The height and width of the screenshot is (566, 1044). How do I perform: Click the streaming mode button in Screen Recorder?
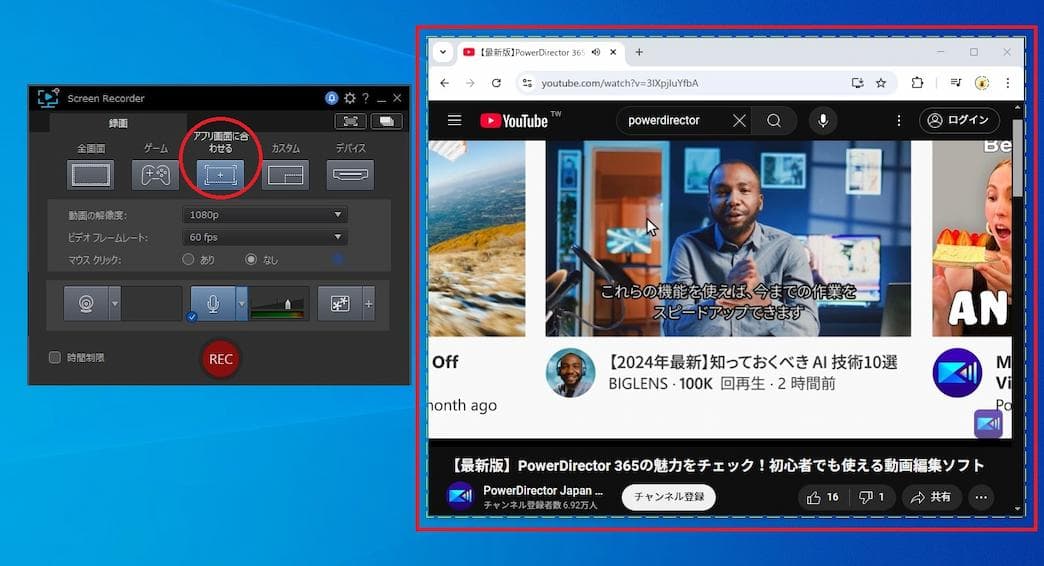(386, 121)
